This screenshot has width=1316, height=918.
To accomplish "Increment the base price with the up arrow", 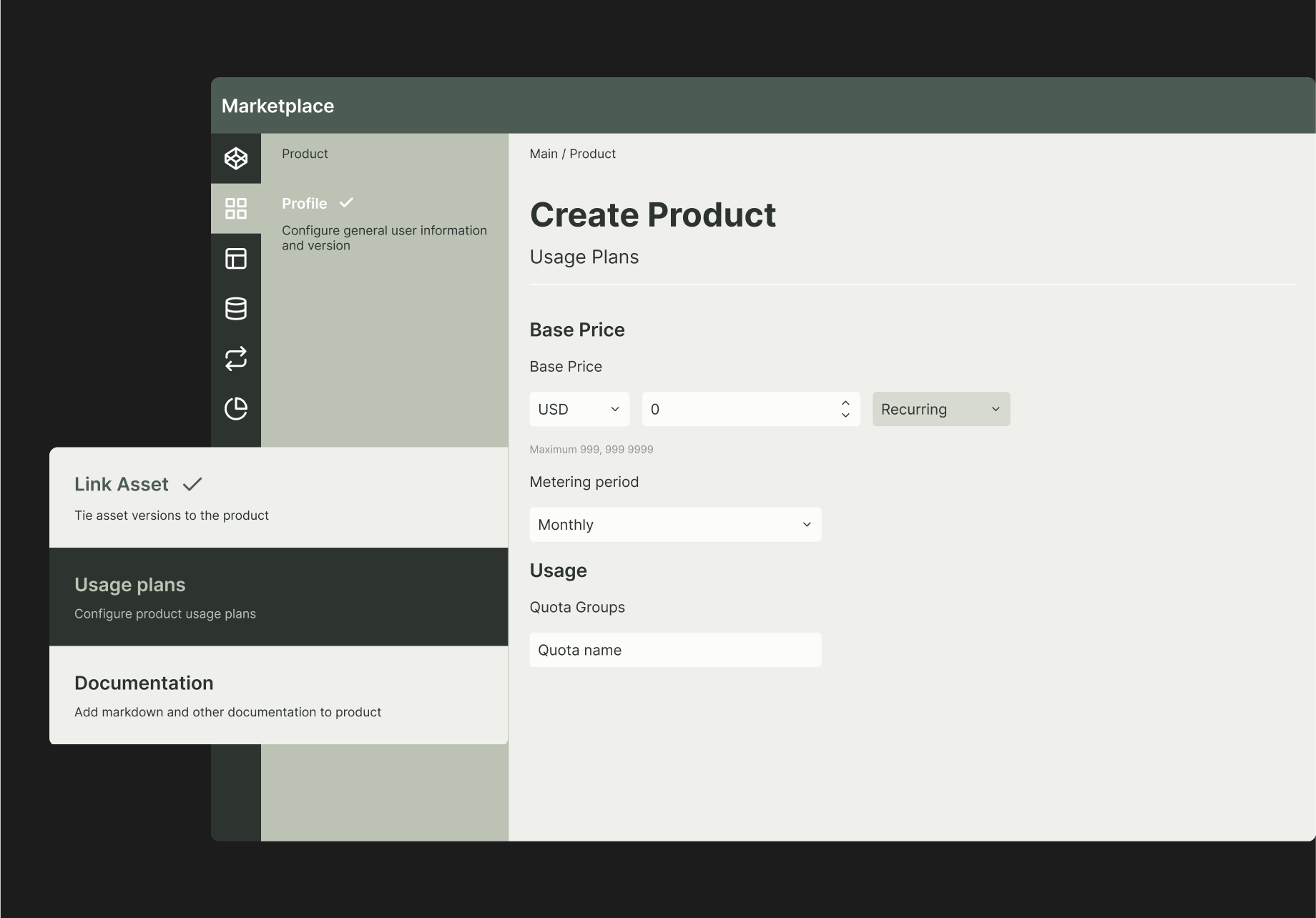I will tap(845, 401).
